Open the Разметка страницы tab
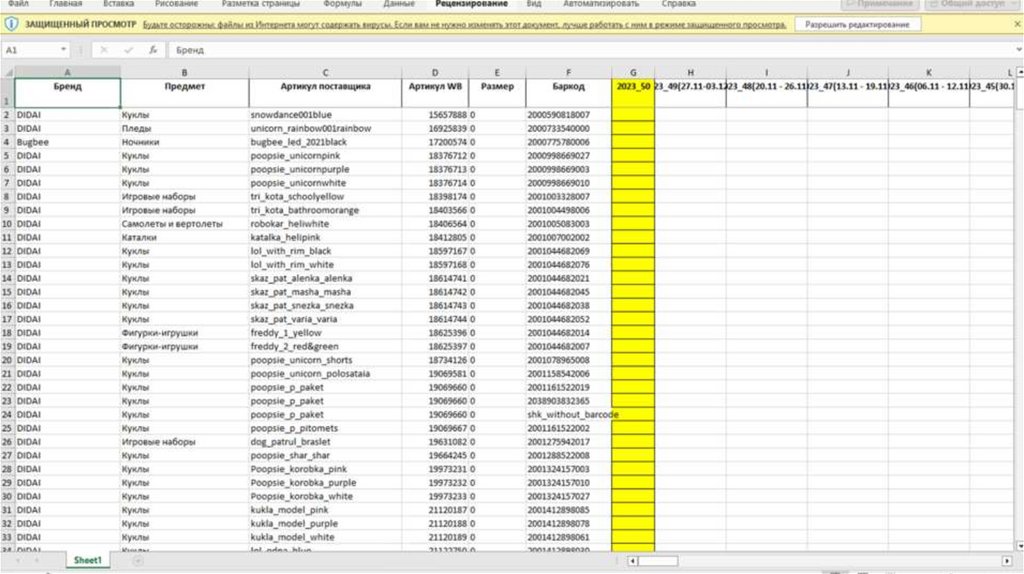The width and height of the screenshot is (1024, 574). 261,4
